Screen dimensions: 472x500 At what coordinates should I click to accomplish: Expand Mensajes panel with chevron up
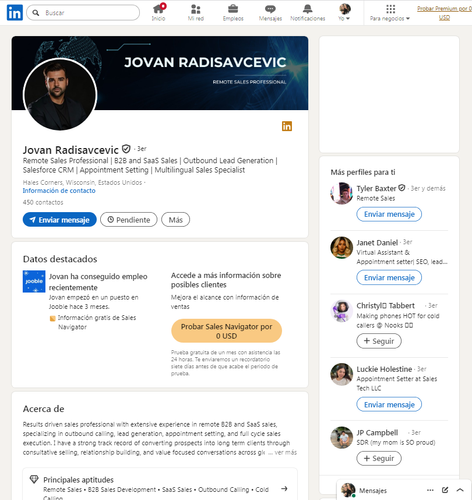click(x=460, y=490)
